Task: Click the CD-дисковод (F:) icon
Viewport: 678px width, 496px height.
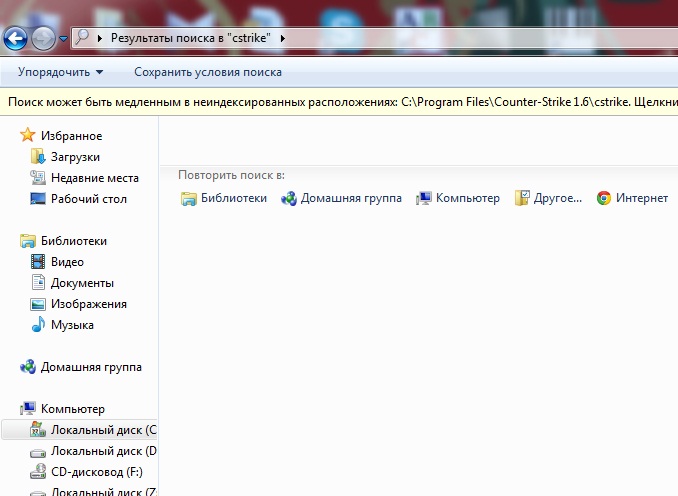Action: 38,471
